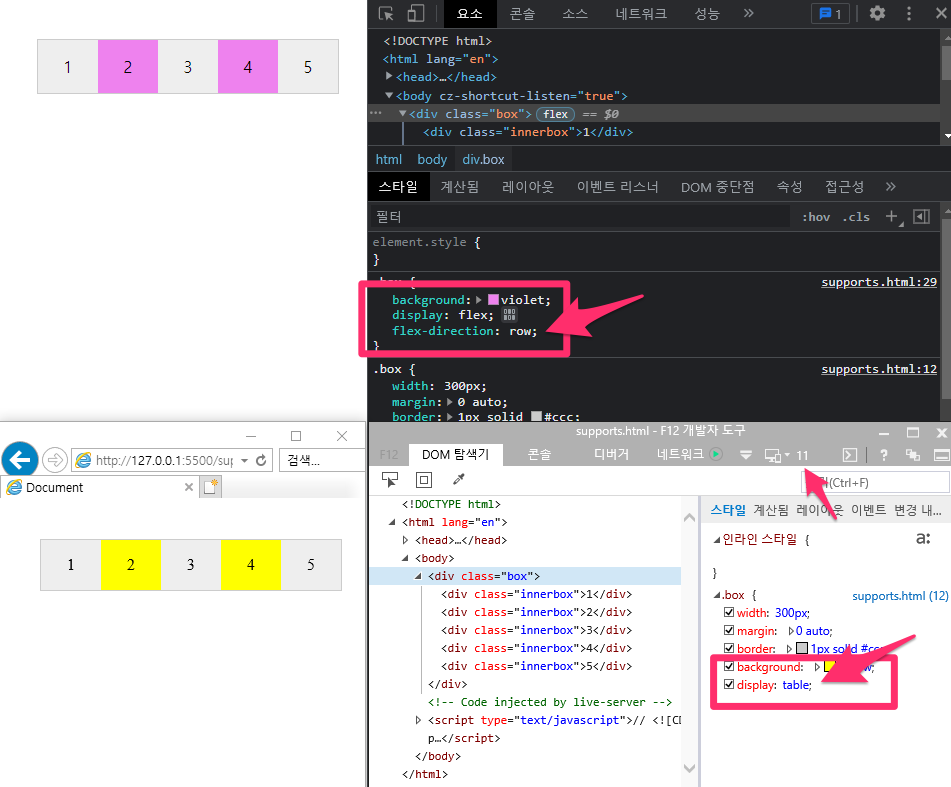Collapse the body node in Chrome elements tree
Viewport: 951px width, 787px height.
pyautogui.click(x=389, y=95)
